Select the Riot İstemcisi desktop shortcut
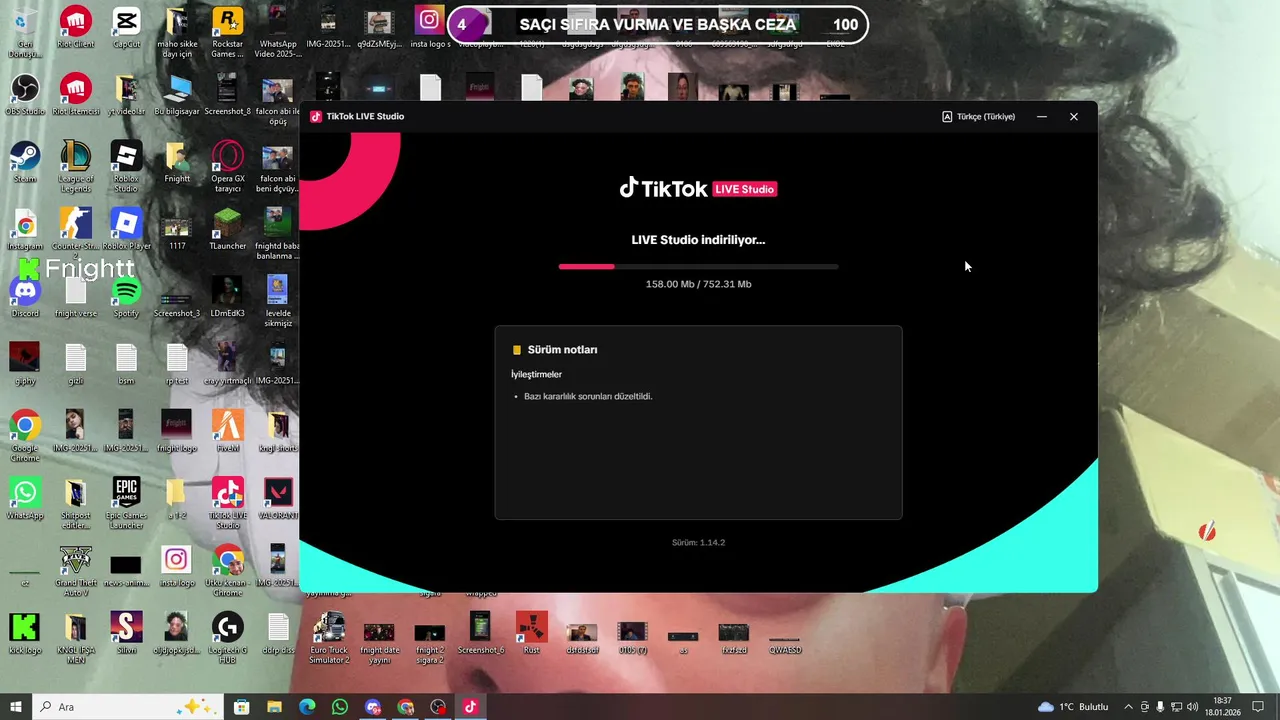This screenshot has height=720, width=1280. pyautogui.click(x=75, y=96)
